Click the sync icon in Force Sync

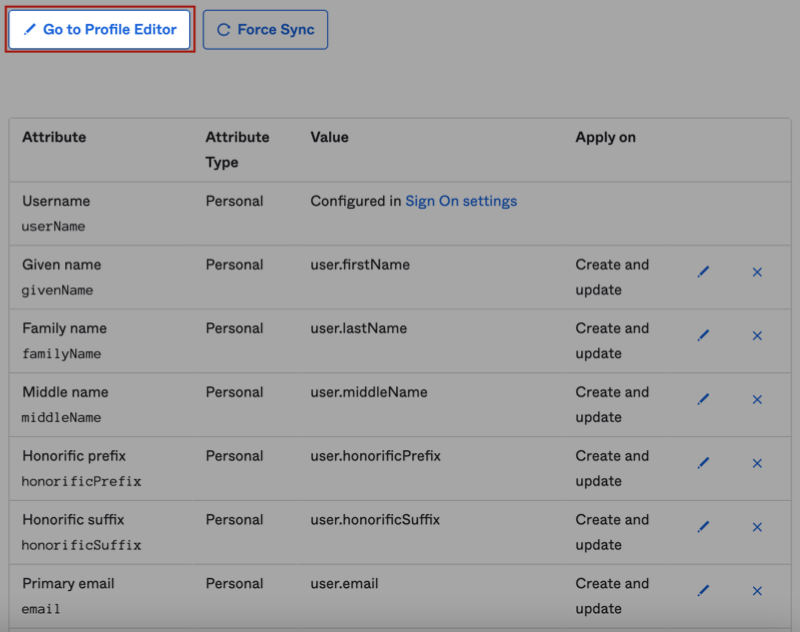[222, 29]
